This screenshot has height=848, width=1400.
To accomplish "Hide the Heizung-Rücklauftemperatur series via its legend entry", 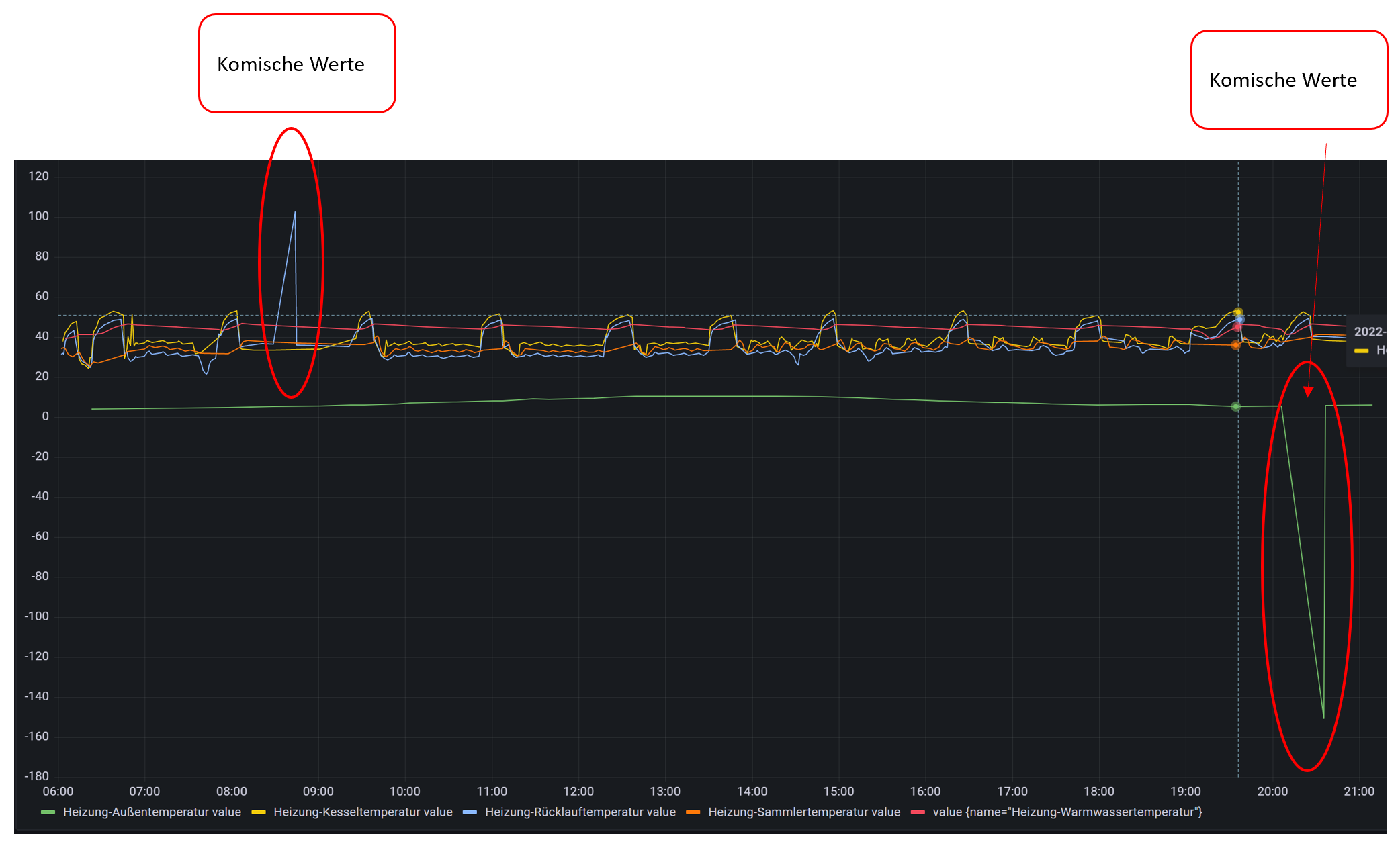I will coord(581,812).
